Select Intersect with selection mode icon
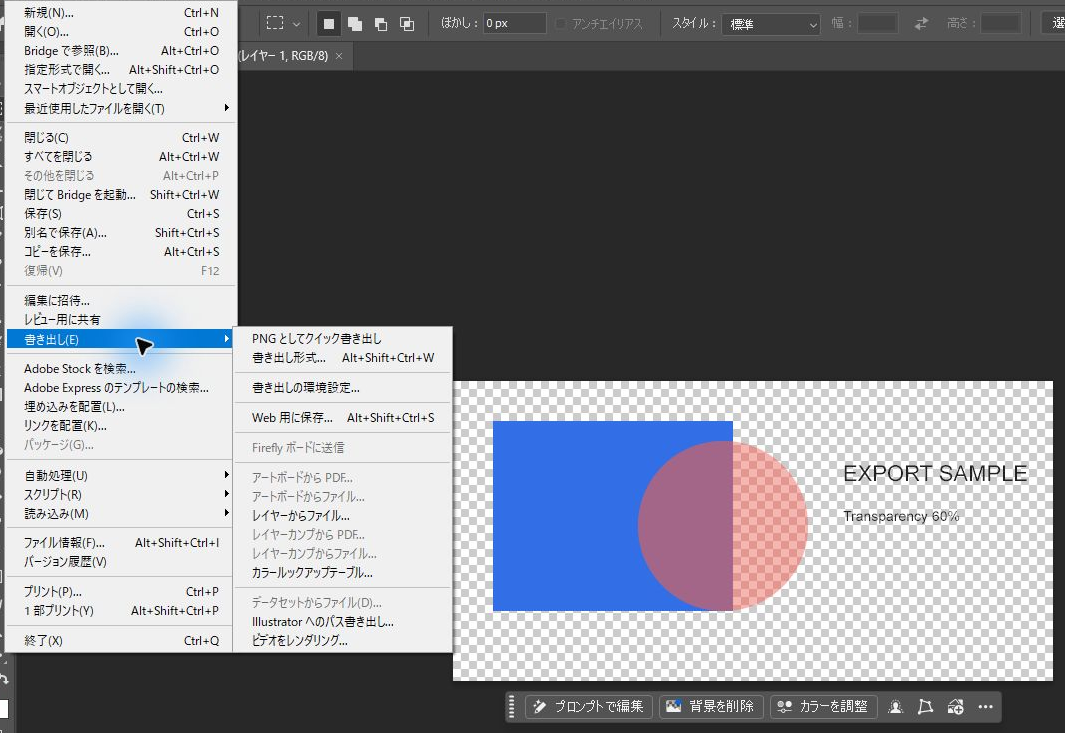1065x733 pixels. point(407,24)
